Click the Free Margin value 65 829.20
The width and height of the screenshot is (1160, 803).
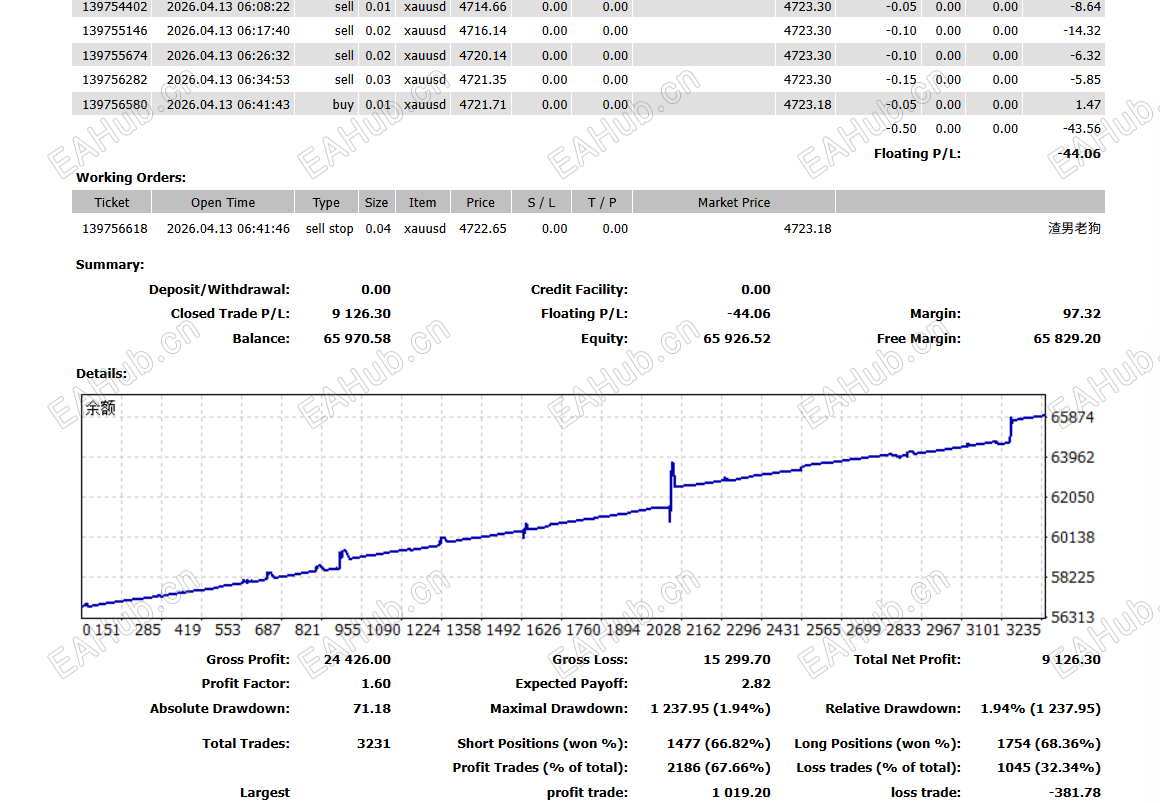coord(1067,338)
